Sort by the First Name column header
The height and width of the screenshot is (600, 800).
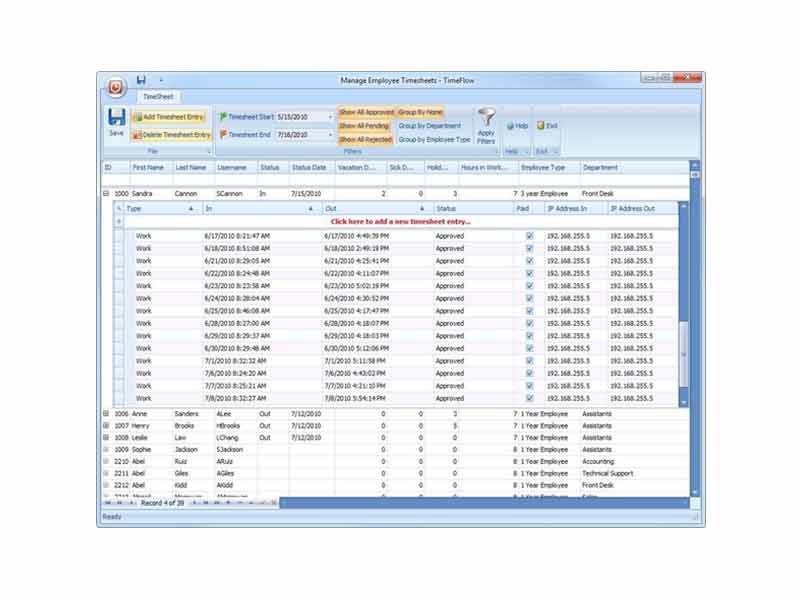click(152, 167)
